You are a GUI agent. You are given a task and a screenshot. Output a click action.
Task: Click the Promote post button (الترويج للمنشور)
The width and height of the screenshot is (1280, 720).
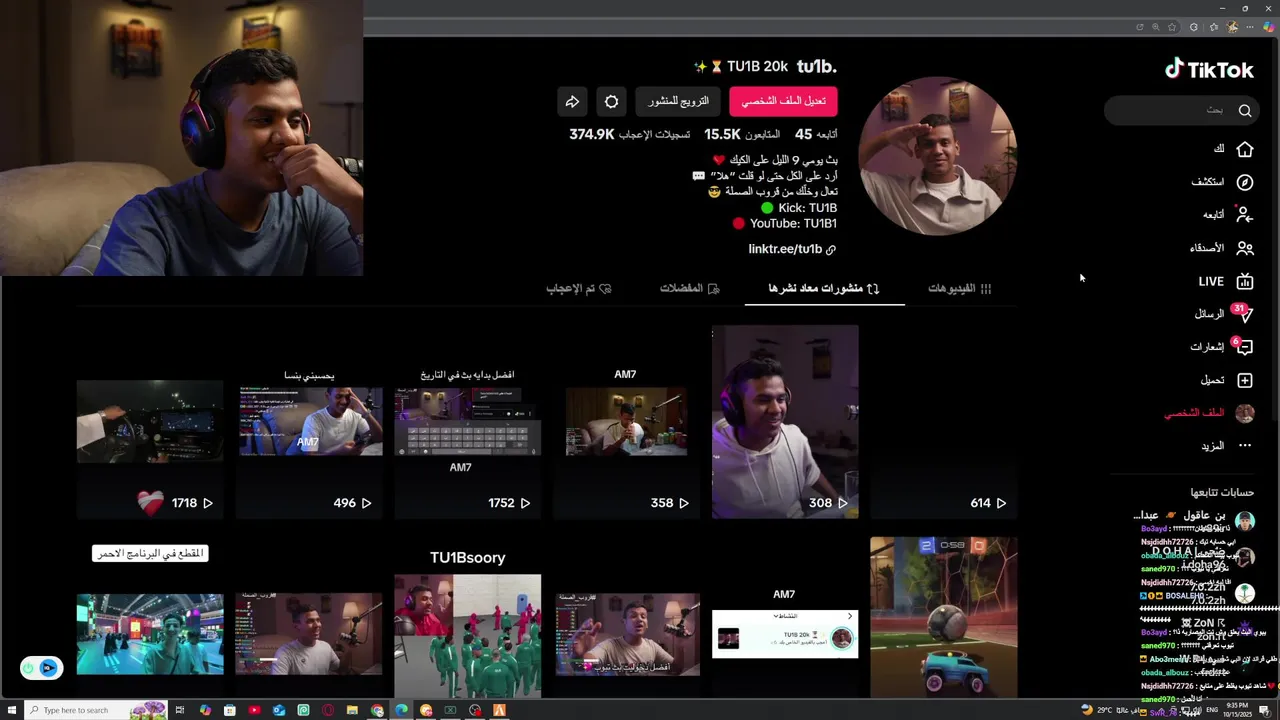(x=678, y=101)
